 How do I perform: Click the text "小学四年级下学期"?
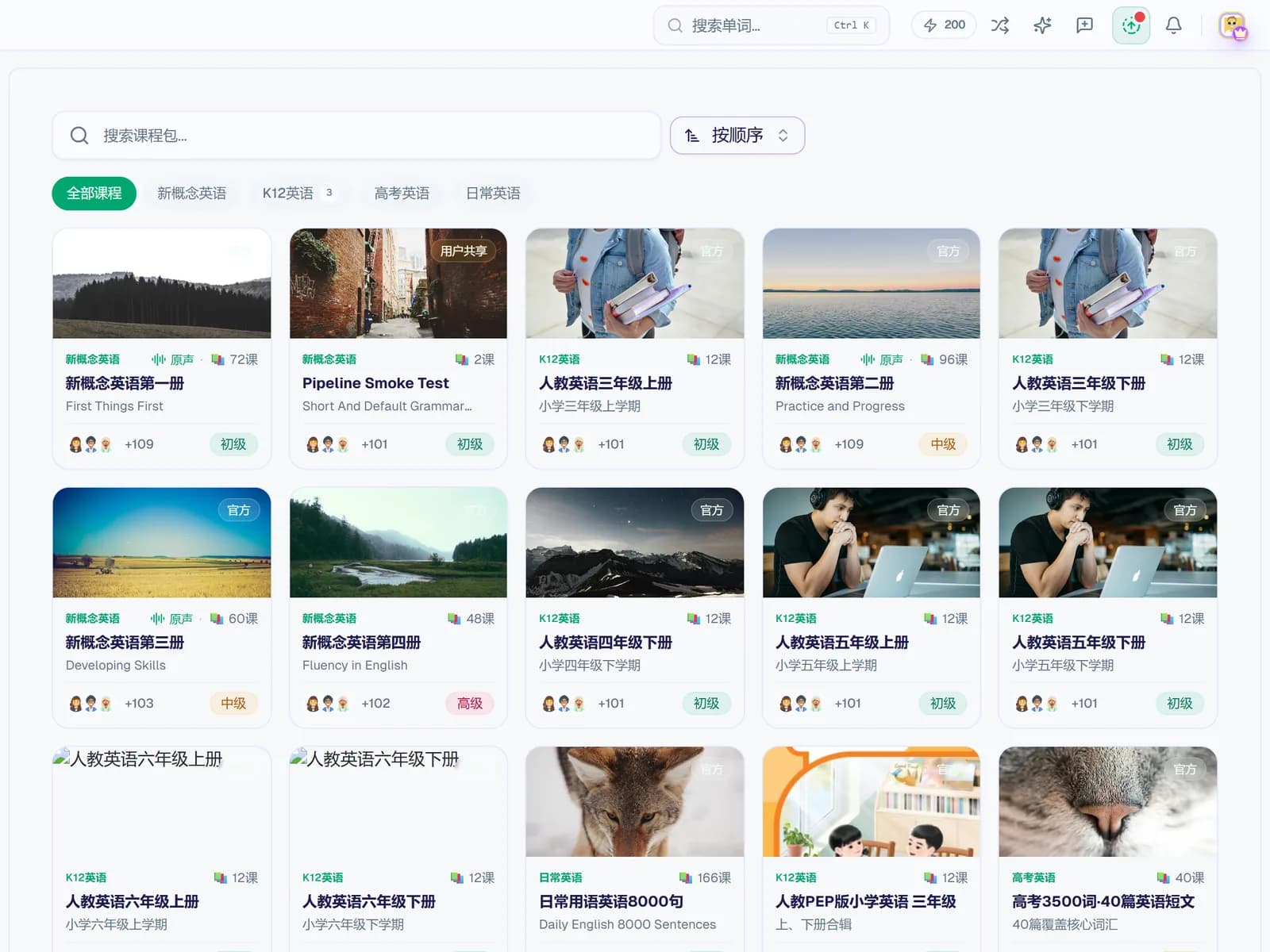(590, 666)
